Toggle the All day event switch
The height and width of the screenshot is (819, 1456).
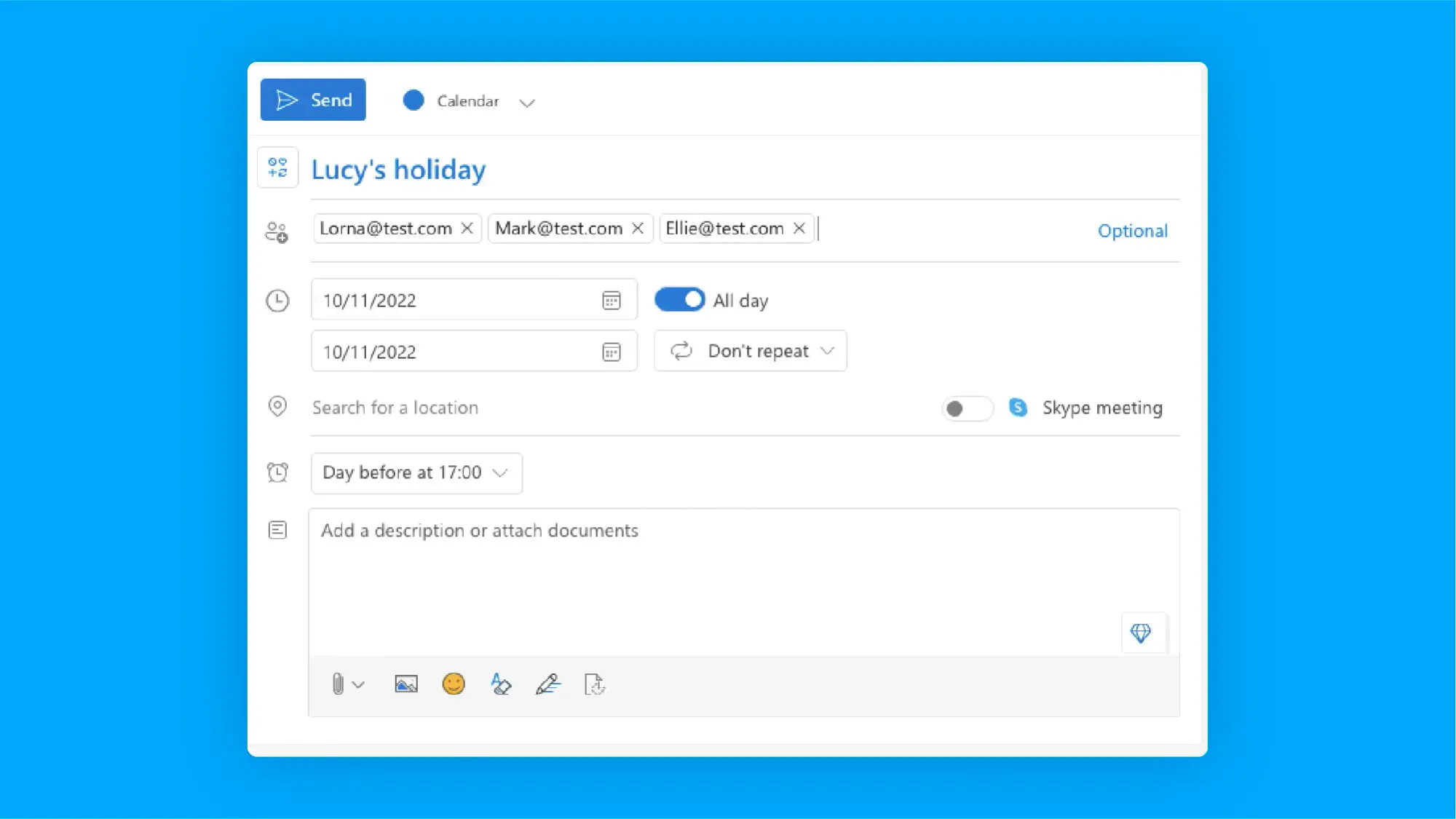click(679, 299)
